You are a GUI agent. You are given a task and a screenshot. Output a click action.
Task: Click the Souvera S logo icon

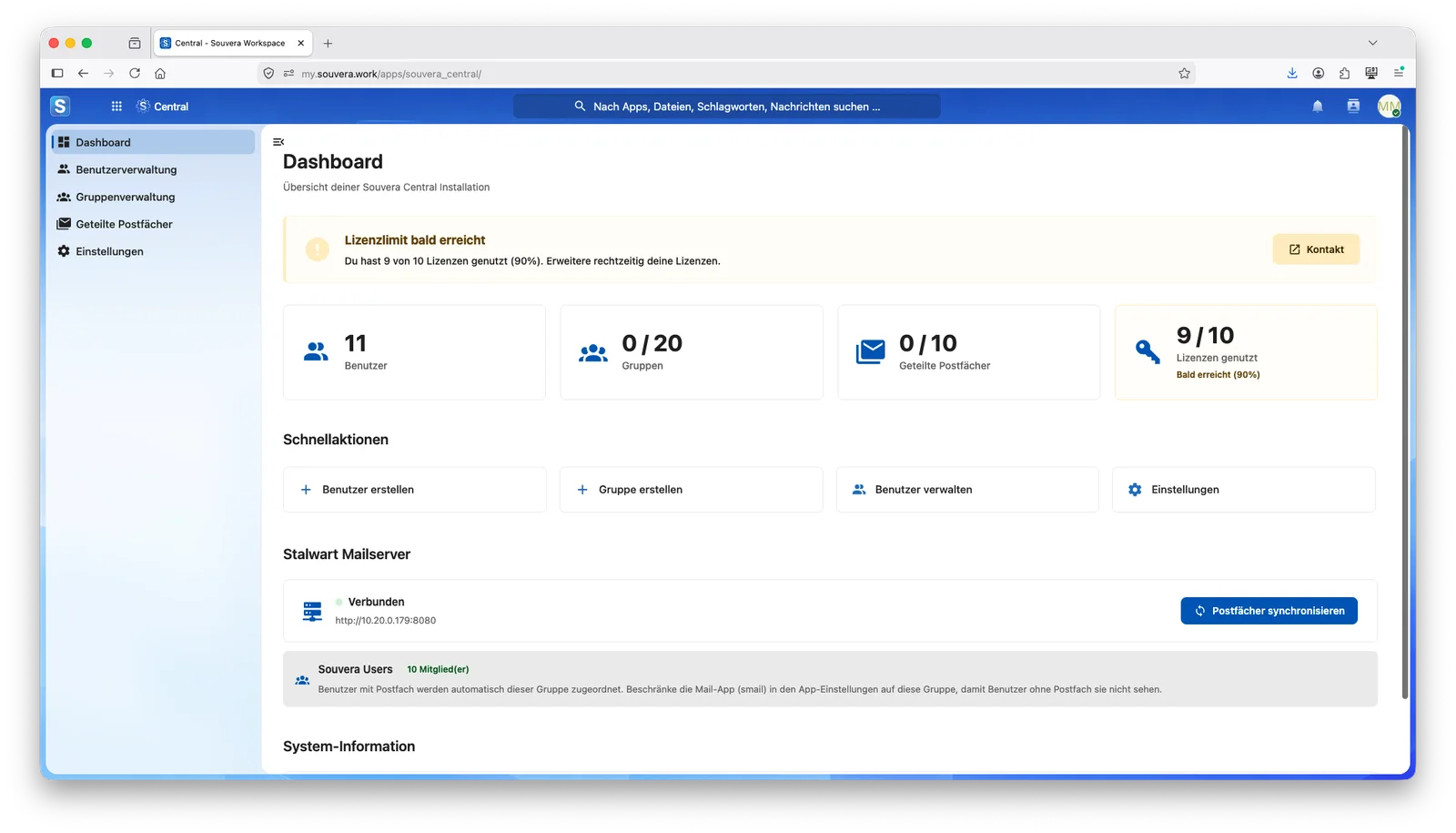click(60, 107)
